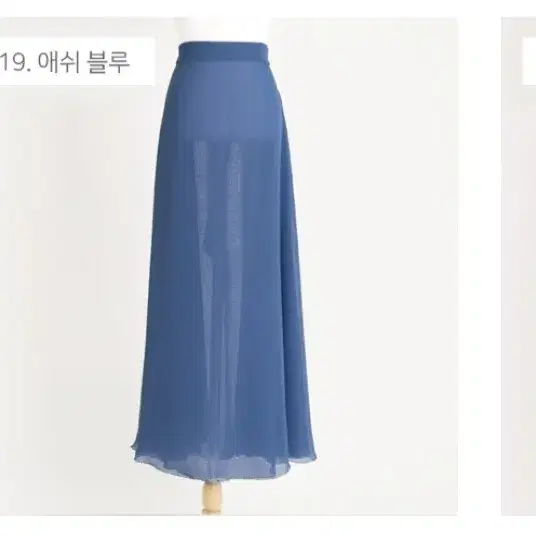Tap the partially visible next product card
The image size is (536, 536).
click(518, 266)
